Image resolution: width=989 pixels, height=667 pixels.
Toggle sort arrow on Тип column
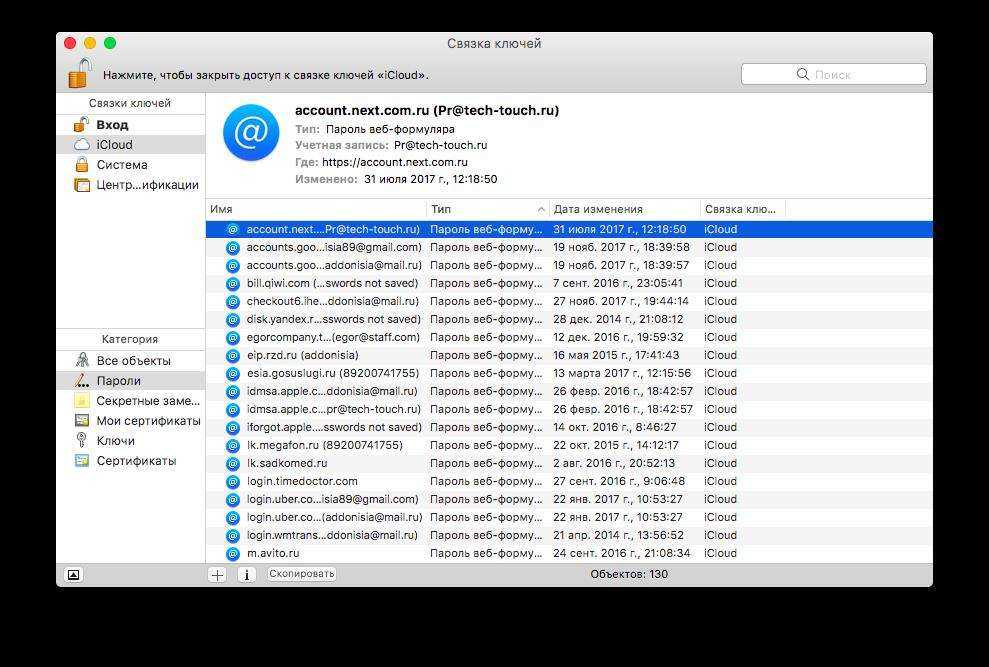[541, 209]
